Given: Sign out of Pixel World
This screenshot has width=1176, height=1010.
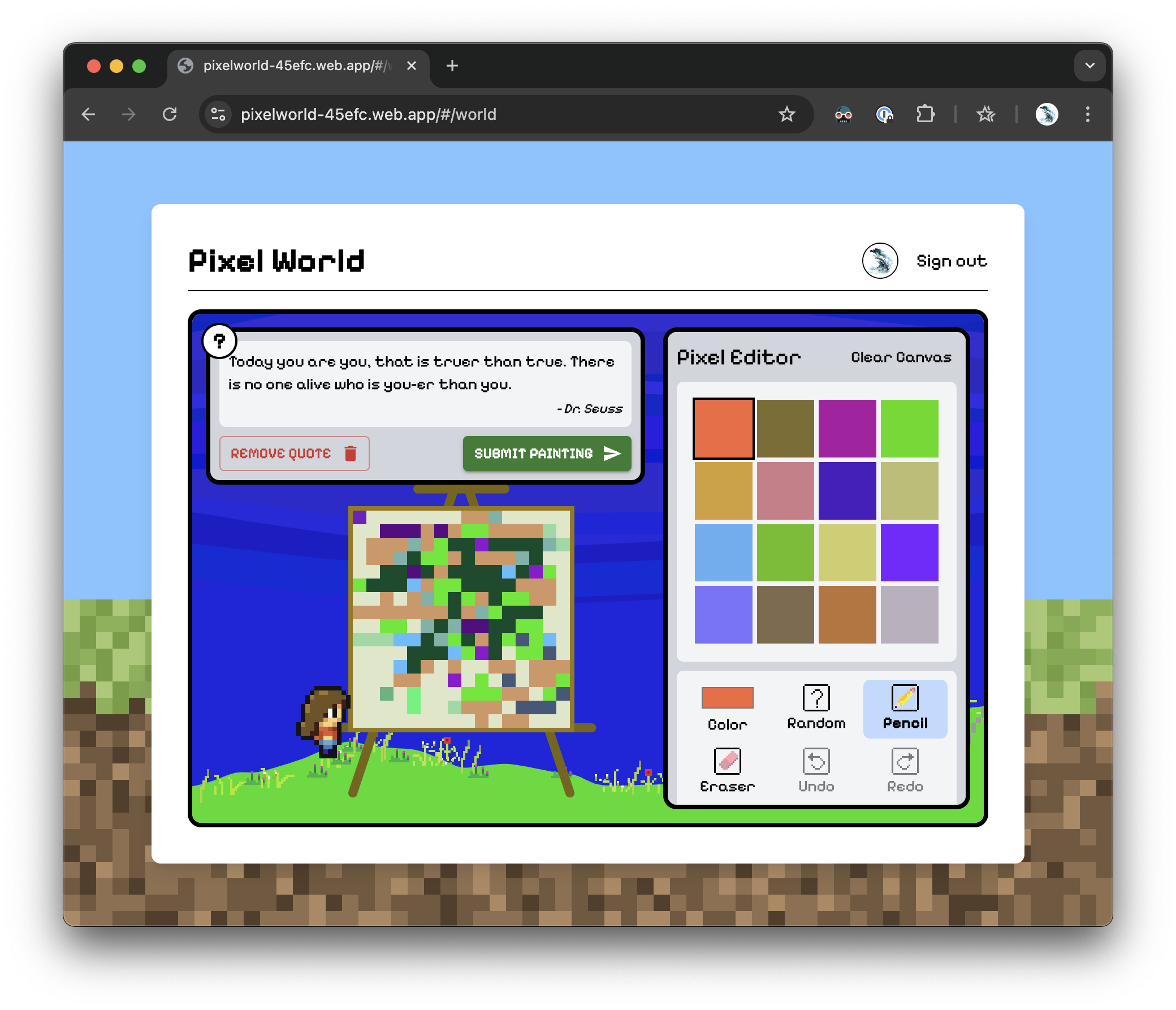Looking at the screenshot, I should pyautogui.click(x=951, y=261).
